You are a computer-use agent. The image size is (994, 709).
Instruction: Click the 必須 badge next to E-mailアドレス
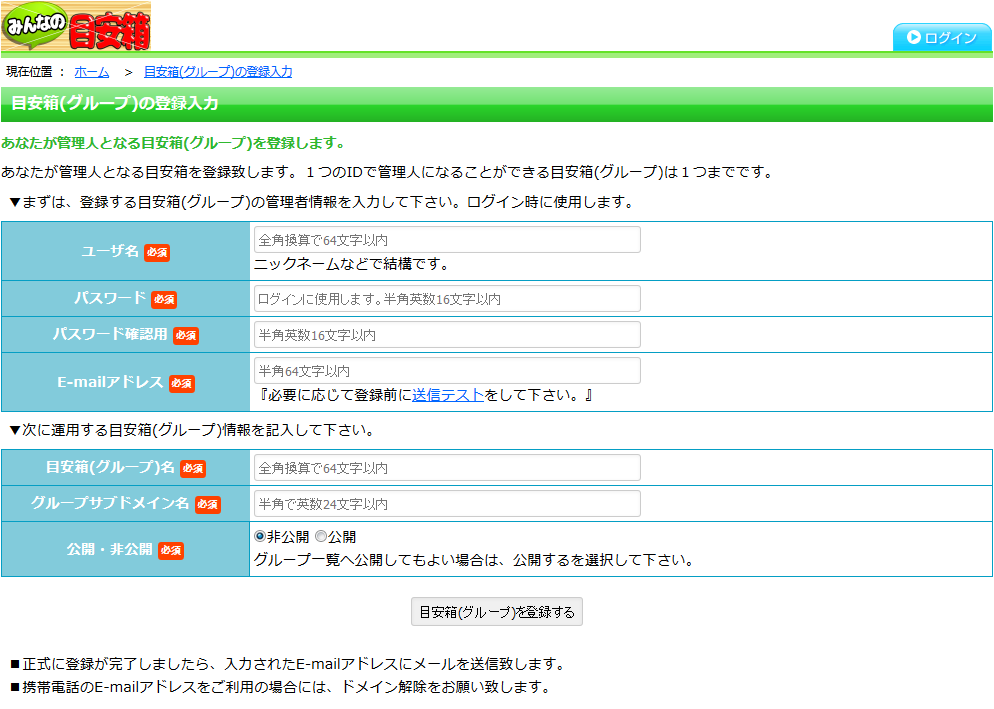tap(181, 383)
